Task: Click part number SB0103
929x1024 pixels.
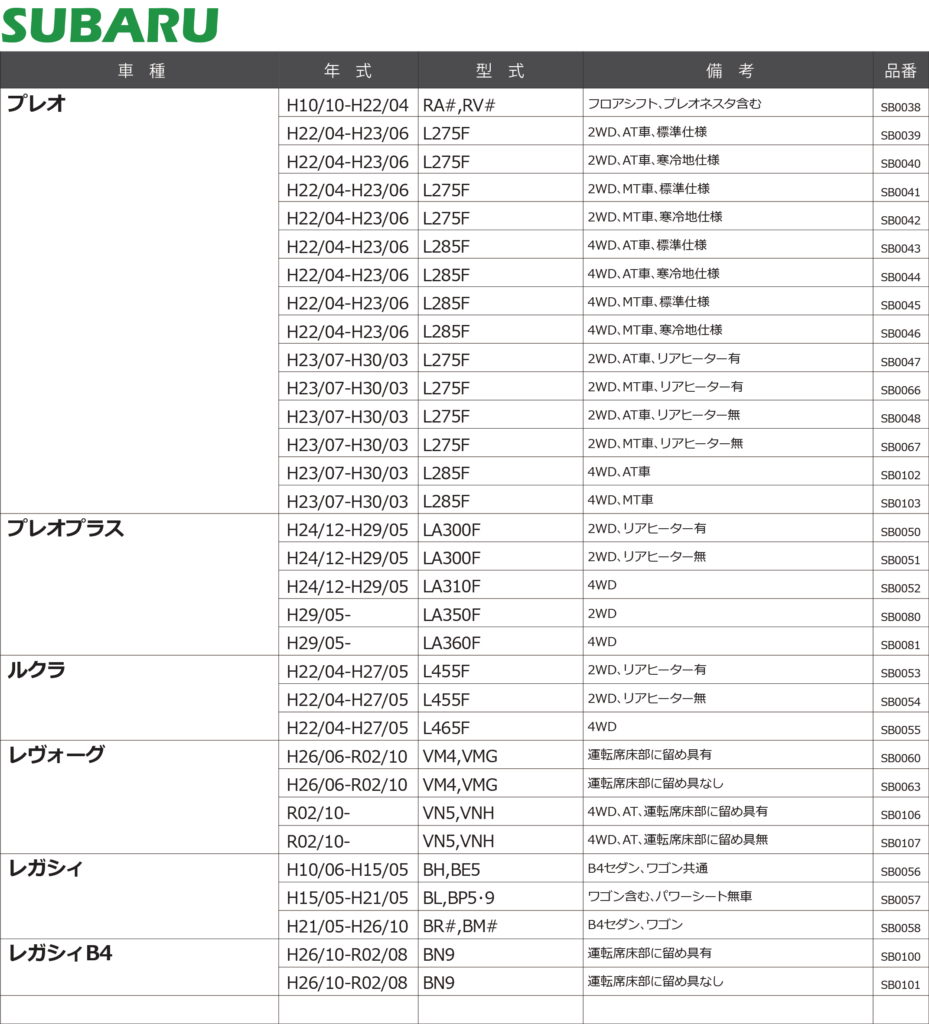Action: click(x=900, y=504)
